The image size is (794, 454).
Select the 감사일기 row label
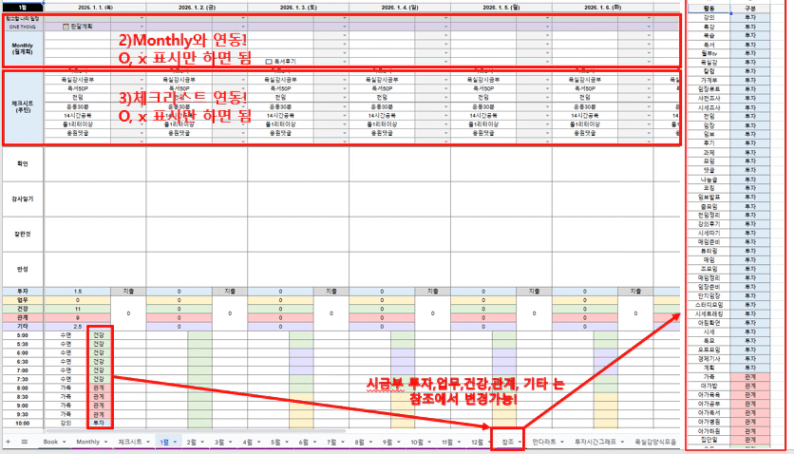point(22,199)
